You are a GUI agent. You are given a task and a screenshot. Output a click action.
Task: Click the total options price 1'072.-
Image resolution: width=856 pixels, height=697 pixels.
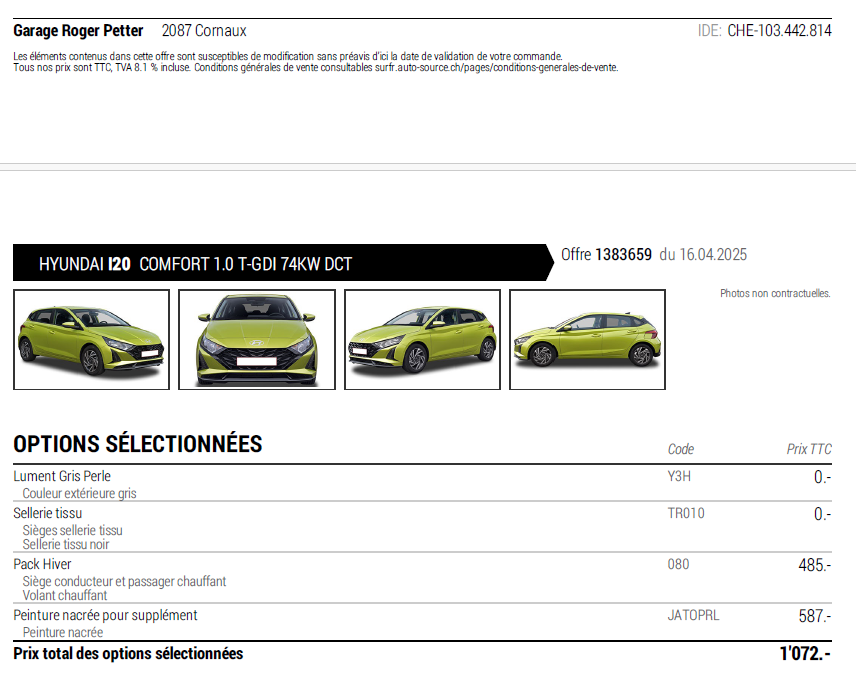(x=805, y=654)
